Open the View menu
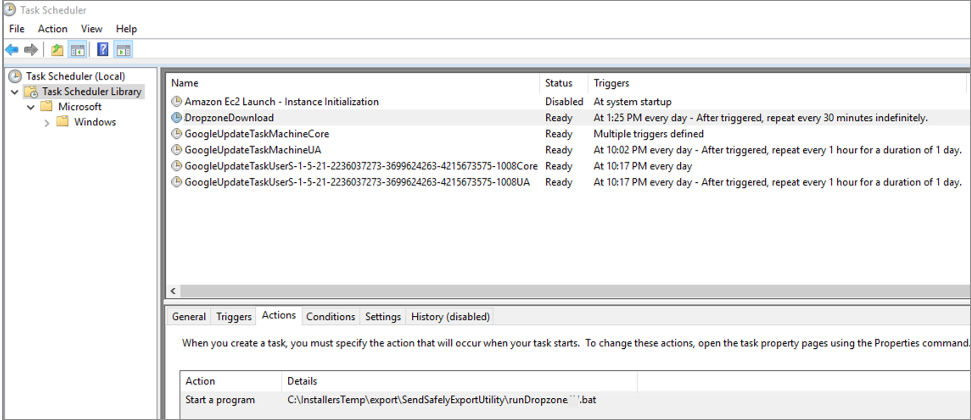 click(92, 28)
